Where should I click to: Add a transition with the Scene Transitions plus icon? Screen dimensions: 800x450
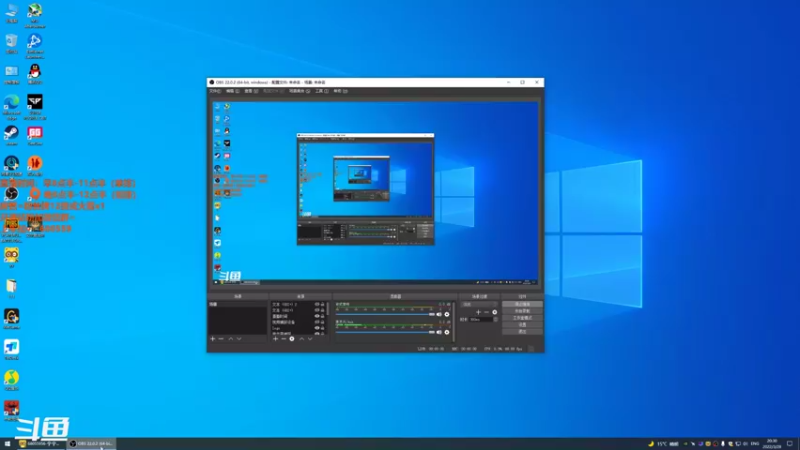(x=478, y=312)
